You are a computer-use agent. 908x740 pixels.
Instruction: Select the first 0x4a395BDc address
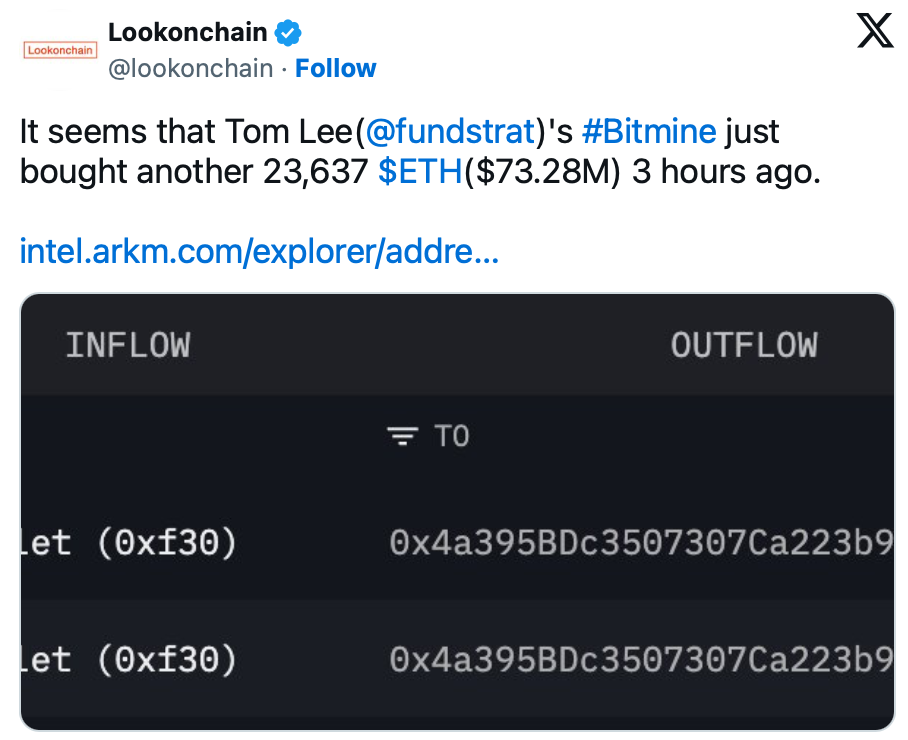(640, 543)
